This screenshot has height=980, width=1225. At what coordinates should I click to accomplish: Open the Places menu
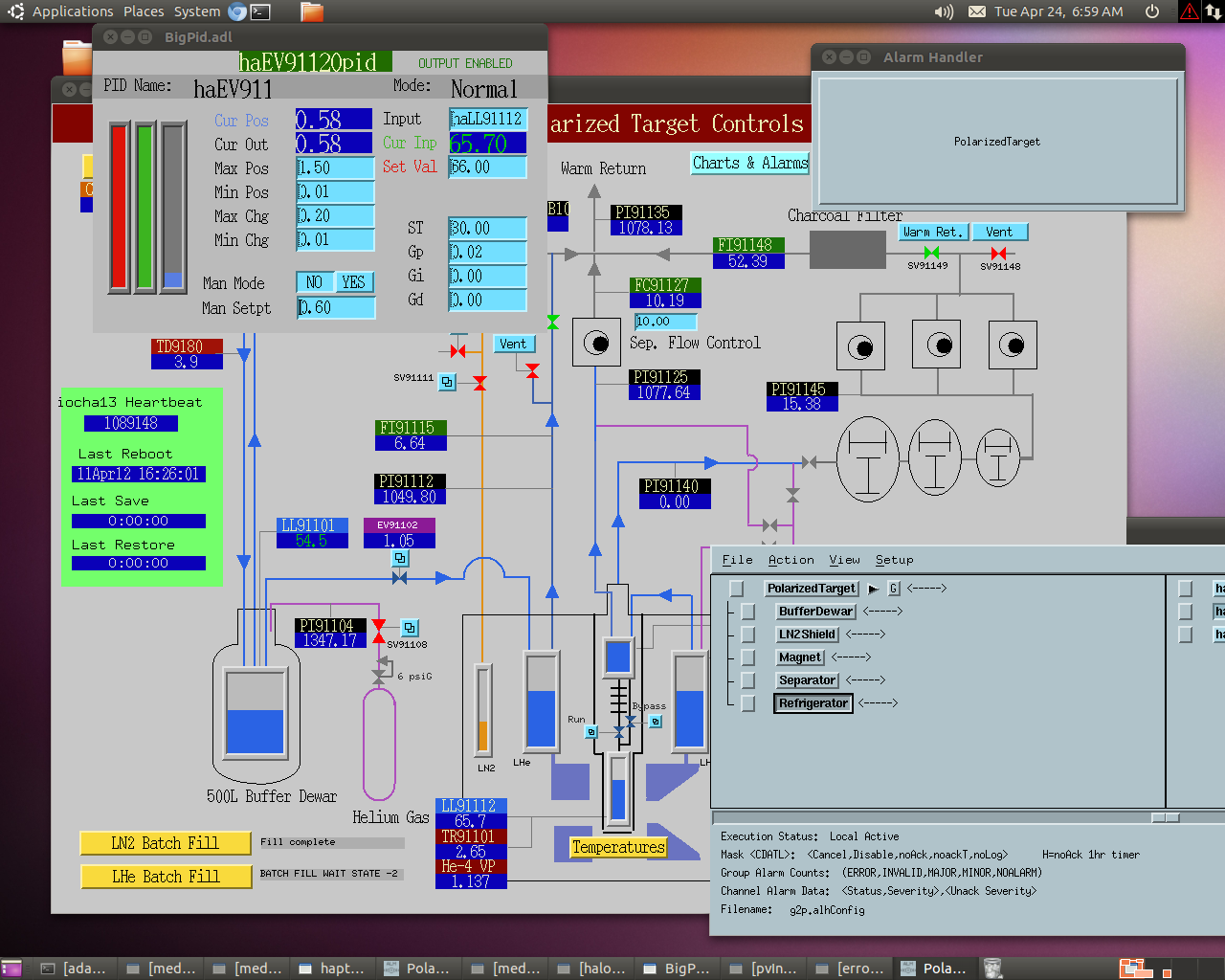tap(144, 11)
